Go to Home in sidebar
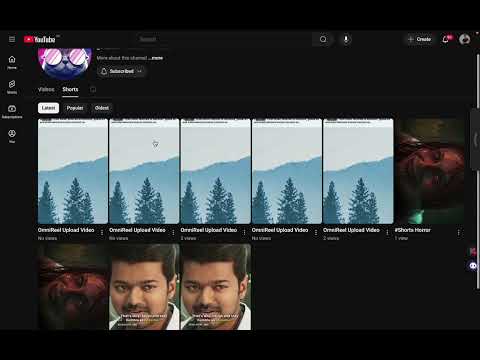This screenshot has height=360, width=480. coord(12,62)
